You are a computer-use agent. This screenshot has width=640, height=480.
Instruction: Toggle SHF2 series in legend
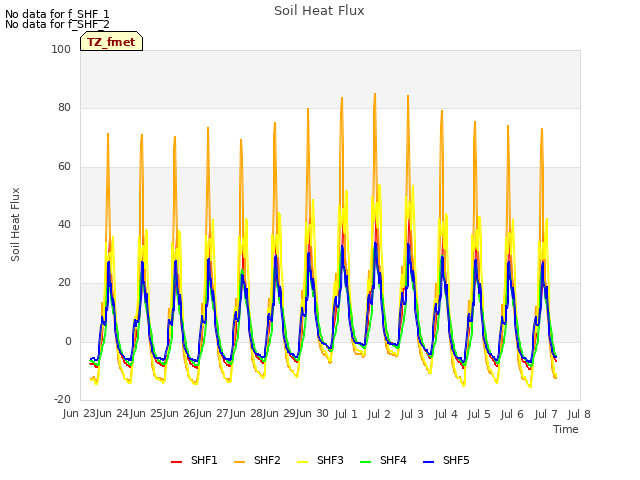257,460
